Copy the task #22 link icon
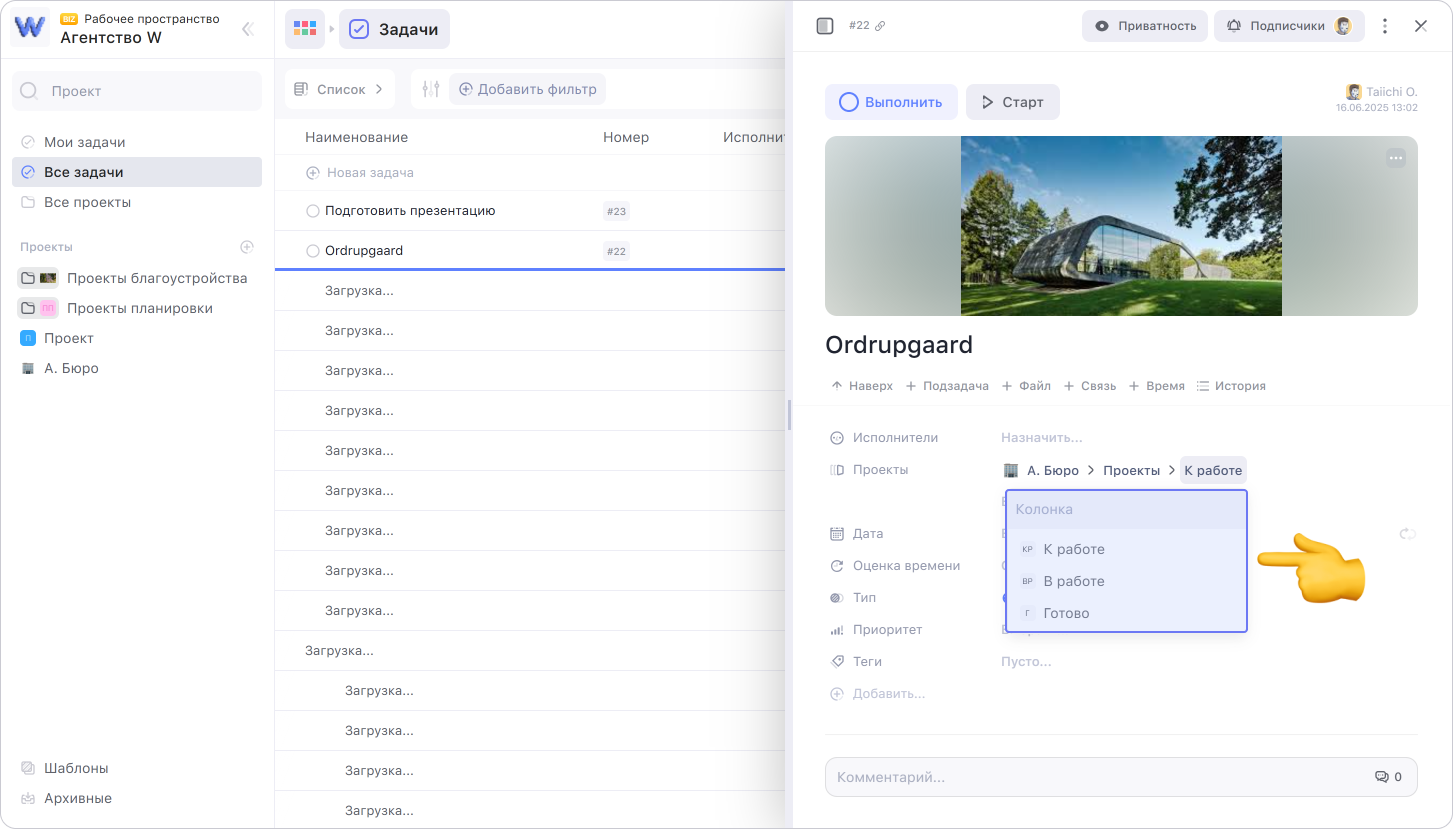The image size is (1453, 829). click(880, 26)
